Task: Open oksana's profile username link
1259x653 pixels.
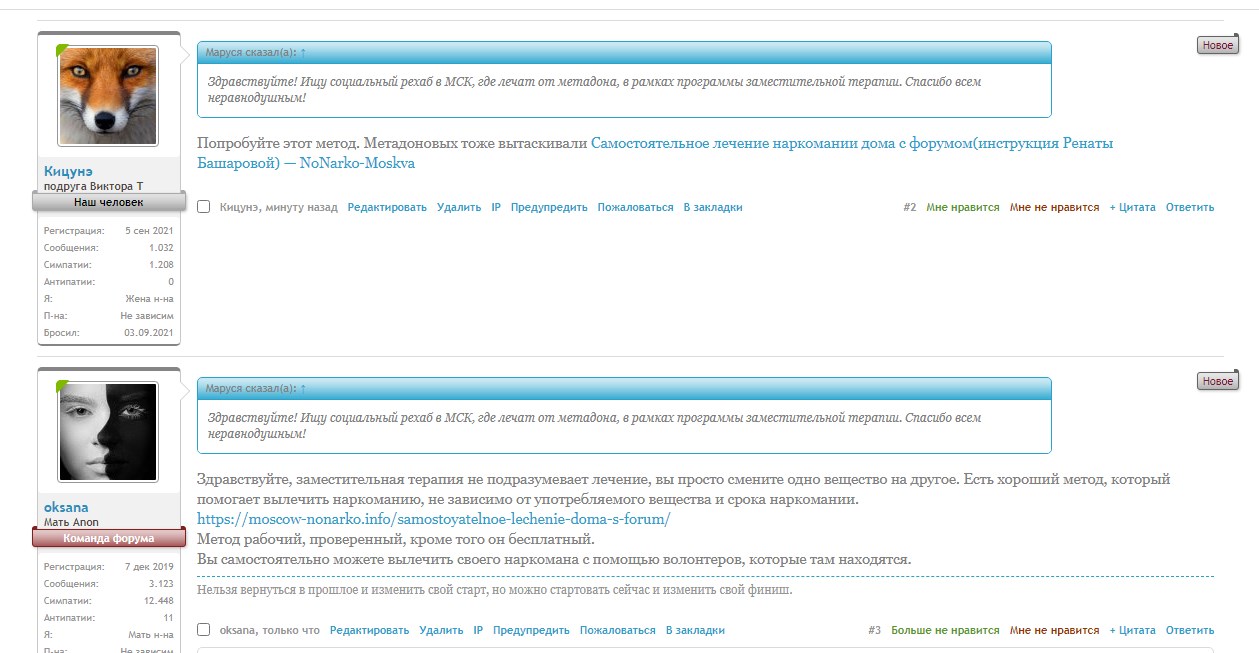Action: point(65,507)
